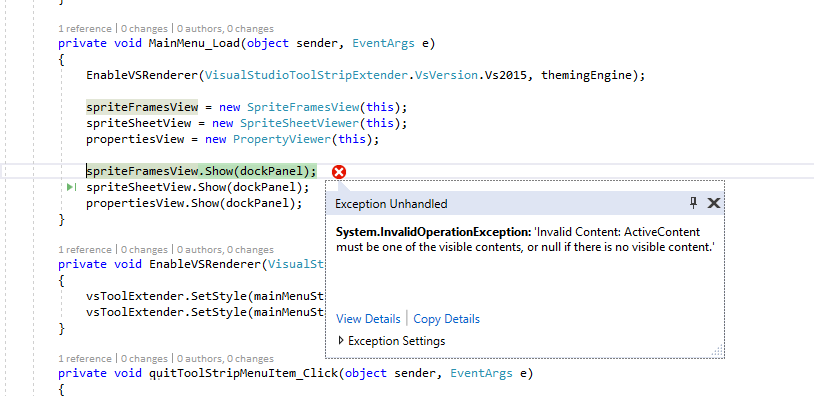Click the red exception error icon

pos(339,172)
